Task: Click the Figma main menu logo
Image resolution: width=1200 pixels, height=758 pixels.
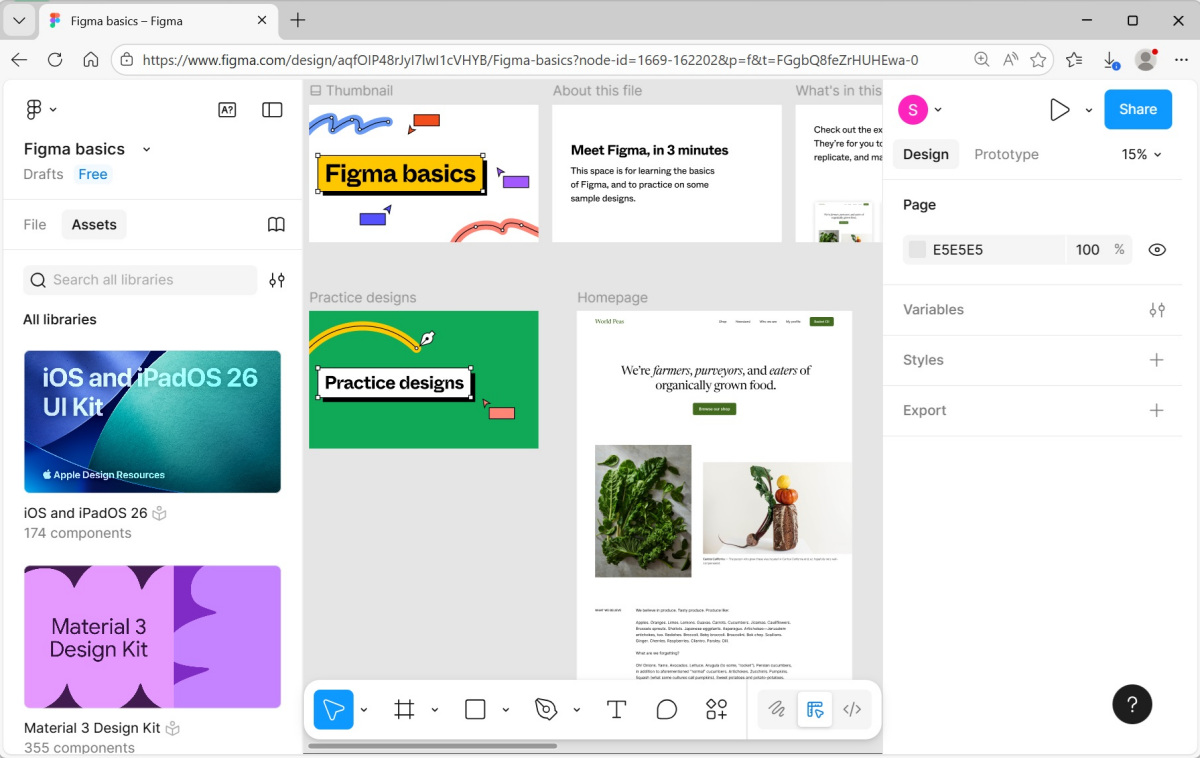Action: point(34,109)
